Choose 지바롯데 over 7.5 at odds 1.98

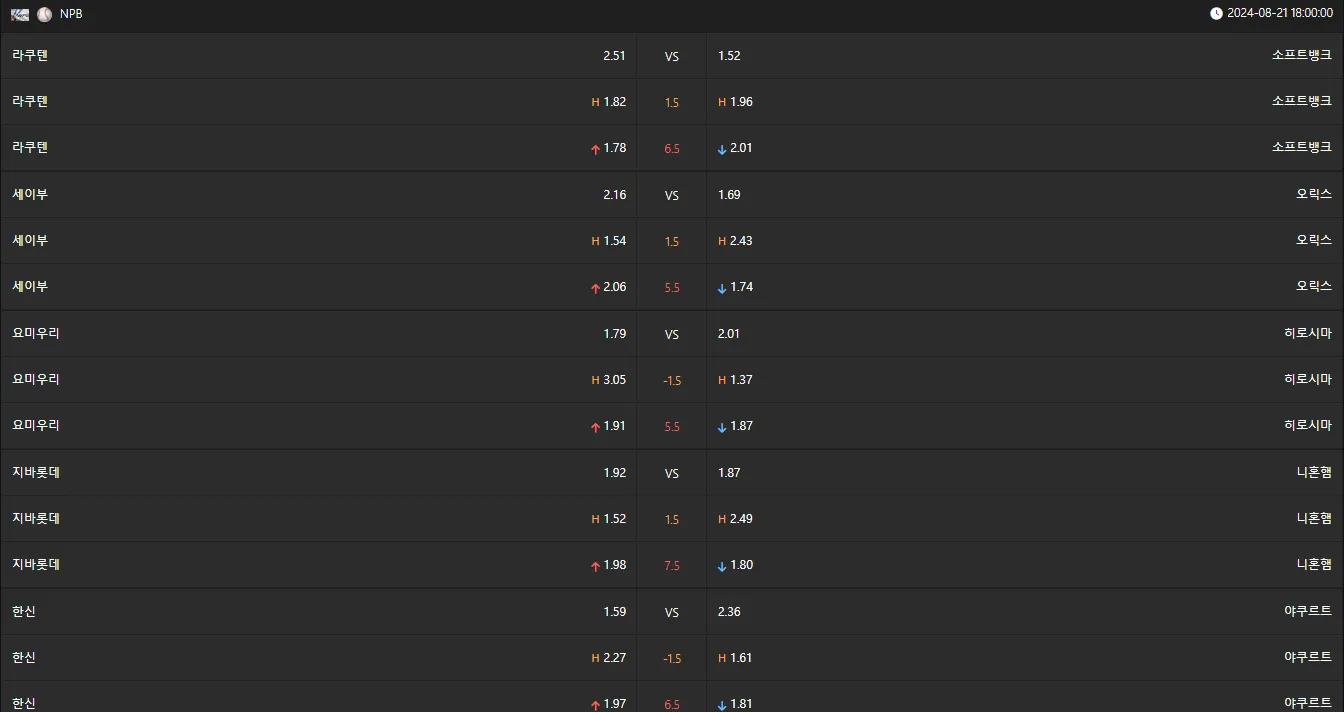click(614, 565)
